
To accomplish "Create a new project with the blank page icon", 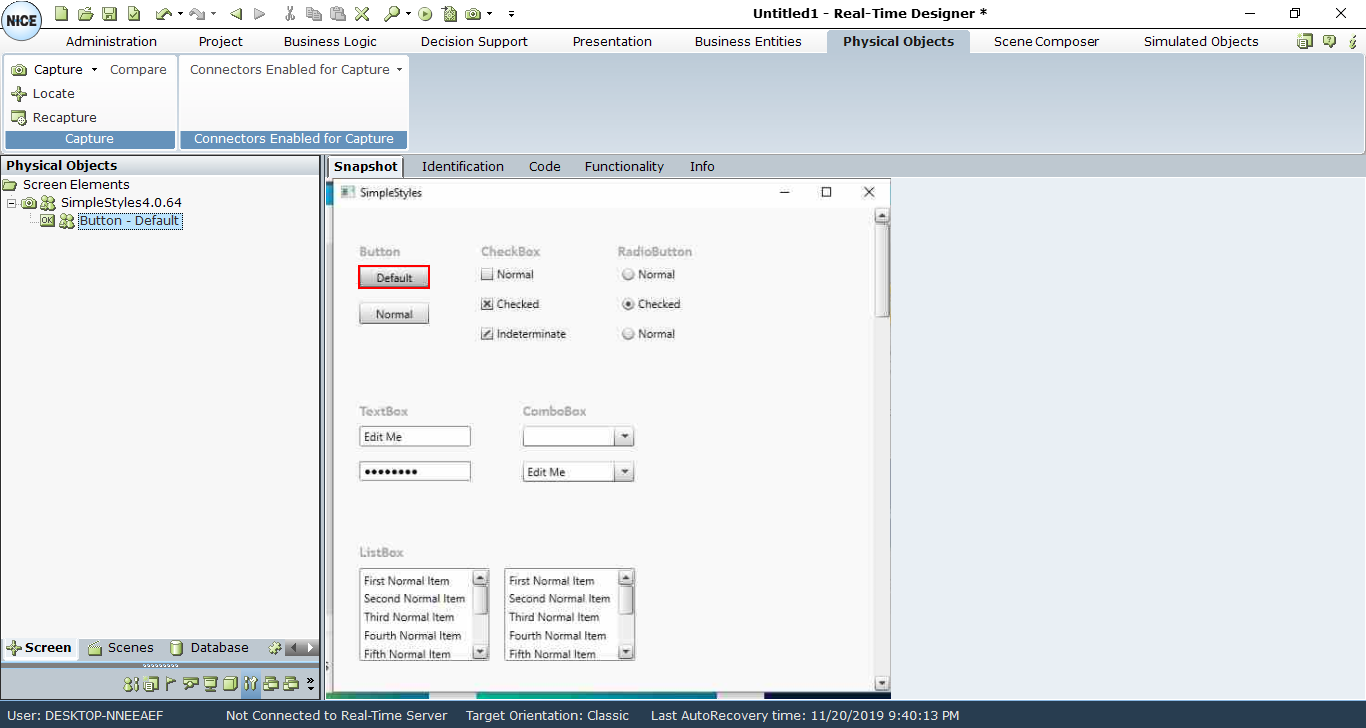I will coord(61,13).
